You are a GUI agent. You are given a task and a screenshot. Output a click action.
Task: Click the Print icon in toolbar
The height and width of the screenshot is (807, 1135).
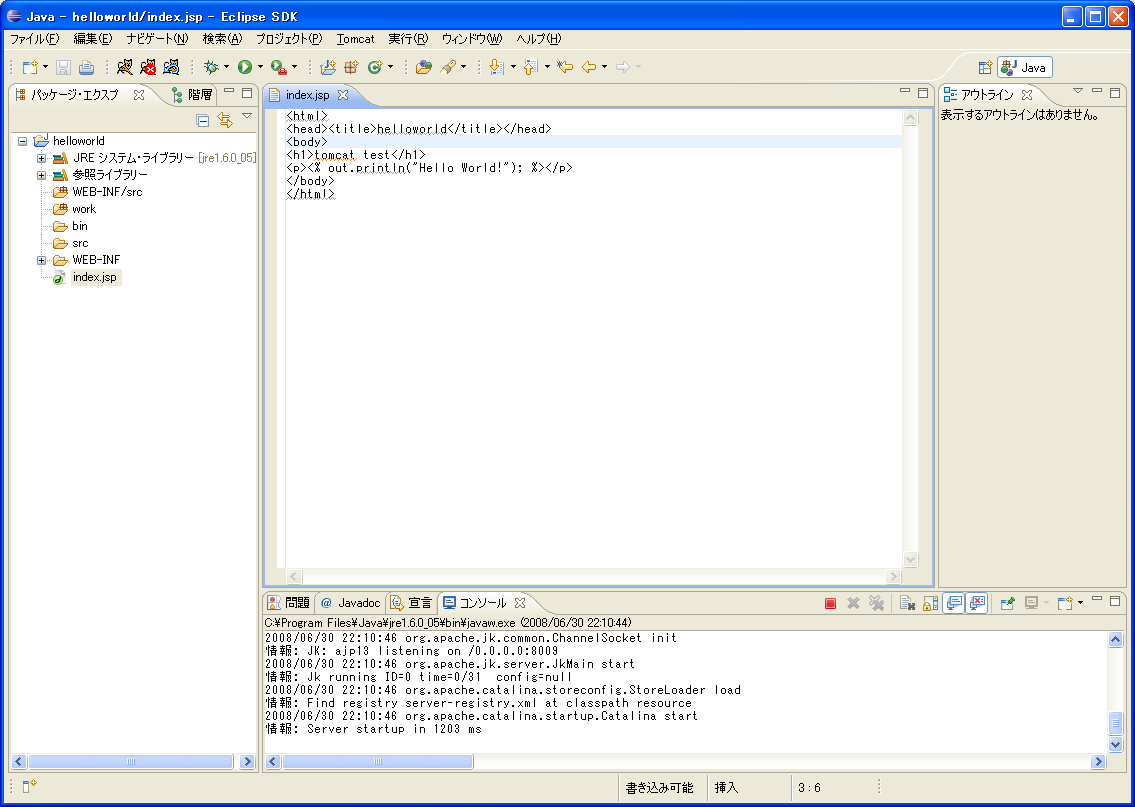(86, 67)
